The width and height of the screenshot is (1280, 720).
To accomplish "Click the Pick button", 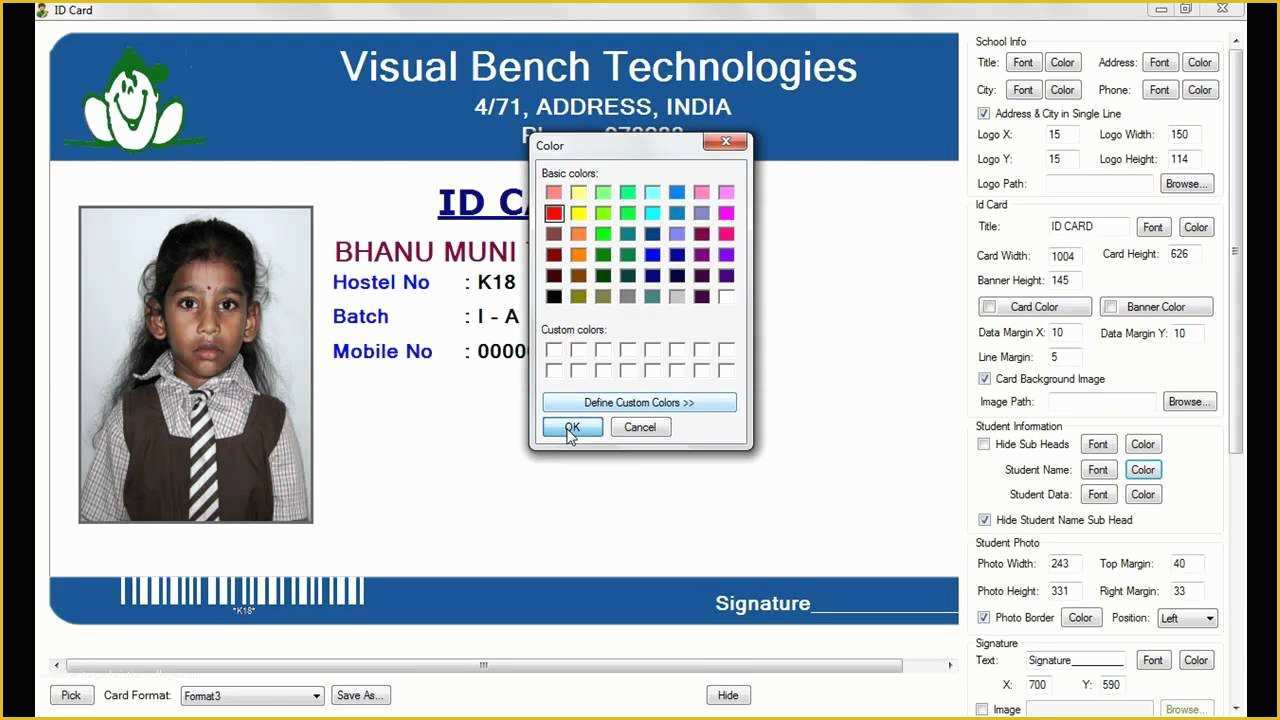I will click(x=71, y=695).
